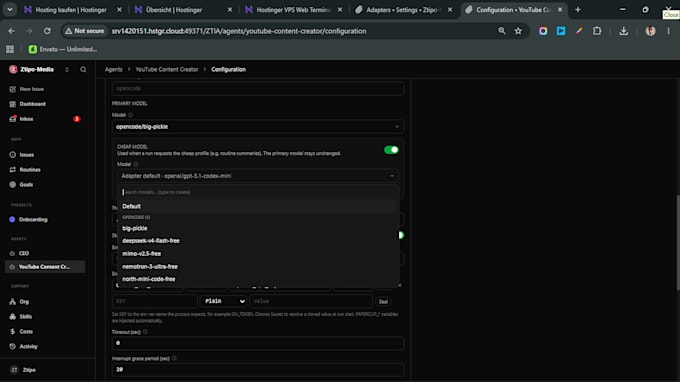Click the Seal button
Image resolution: width=680 pixels, height=382 pixels.
point(383,301)
